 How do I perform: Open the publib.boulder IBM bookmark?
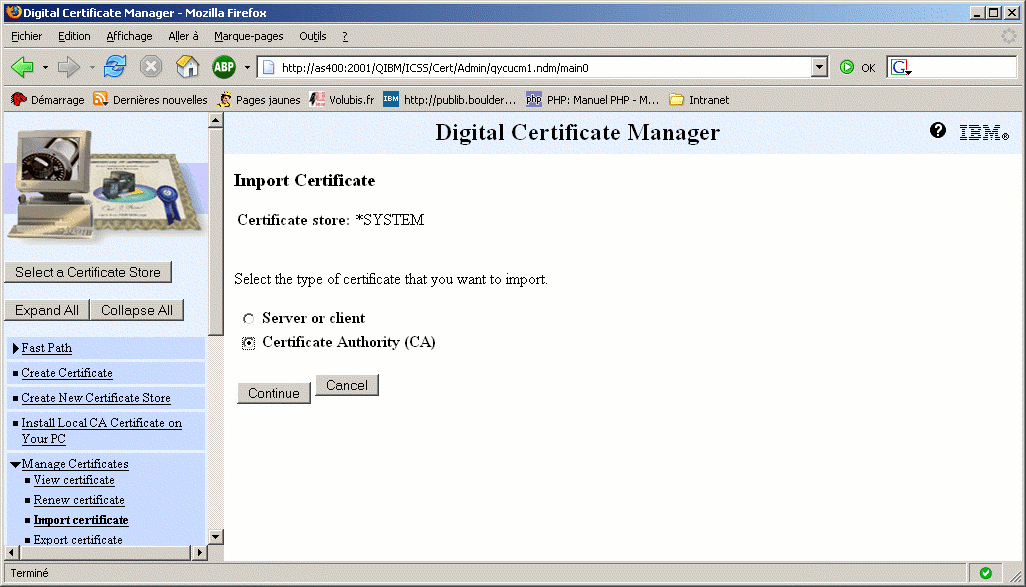[450, 99]
